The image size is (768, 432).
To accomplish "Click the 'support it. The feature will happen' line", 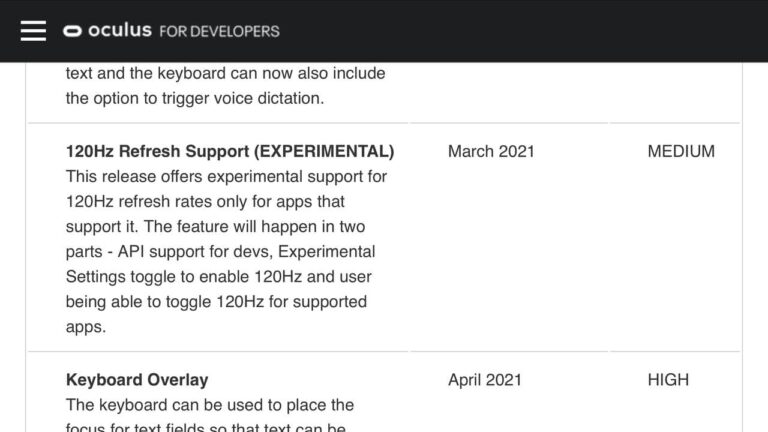I will pyautogui.click(x=218, y=227).
